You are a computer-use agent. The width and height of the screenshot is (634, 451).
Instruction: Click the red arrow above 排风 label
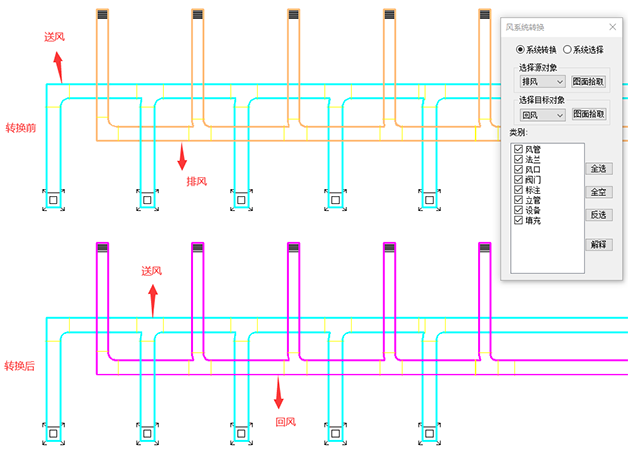pyautogui.click(x=182, y=156)
